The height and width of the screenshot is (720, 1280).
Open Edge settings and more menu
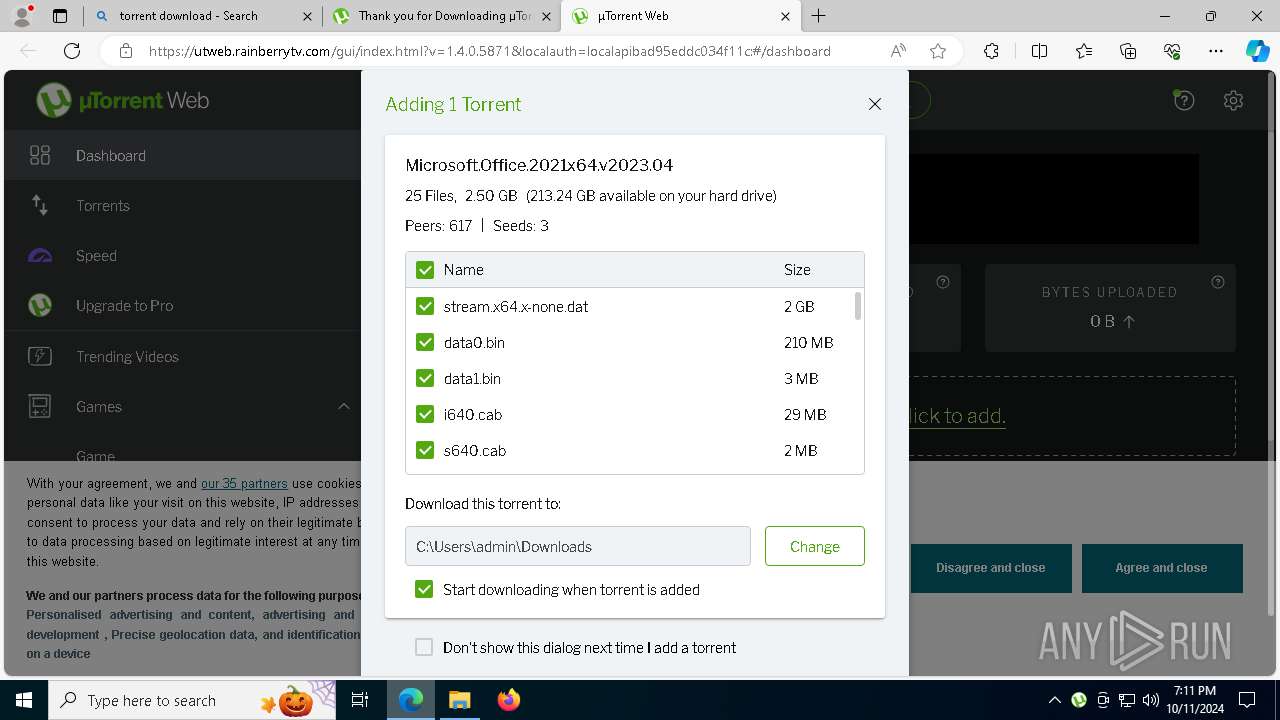tap(1216, 51)
